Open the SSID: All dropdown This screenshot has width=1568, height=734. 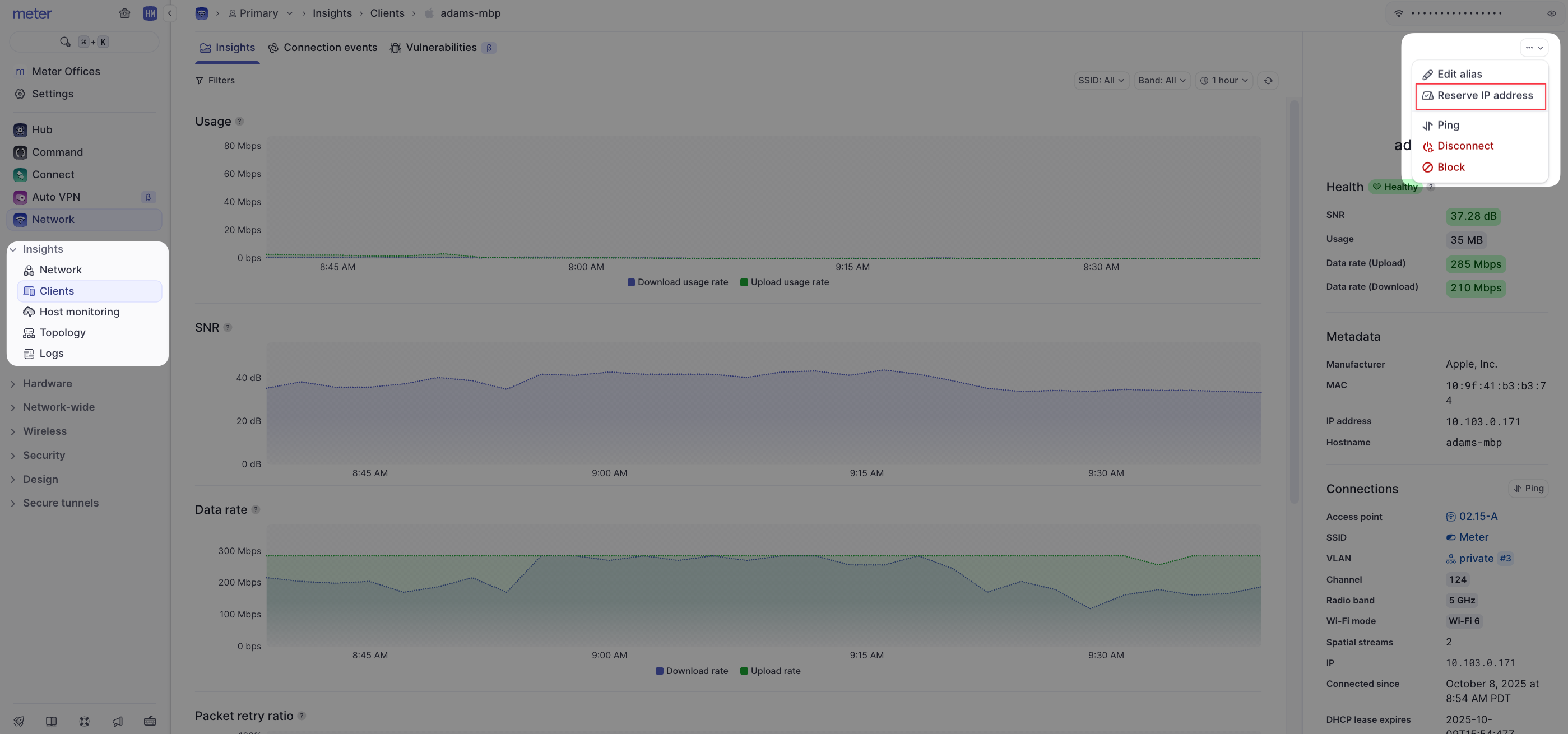point(1101,80)
